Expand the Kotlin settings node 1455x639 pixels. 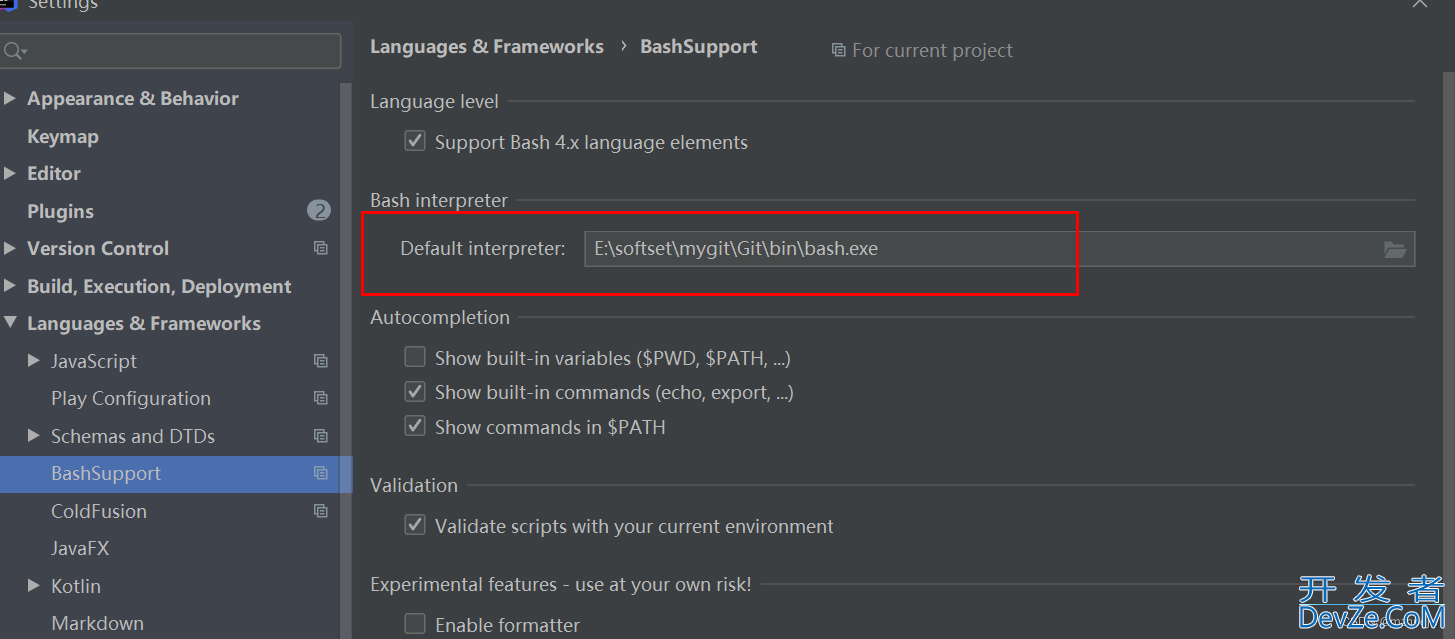[34, 586]
